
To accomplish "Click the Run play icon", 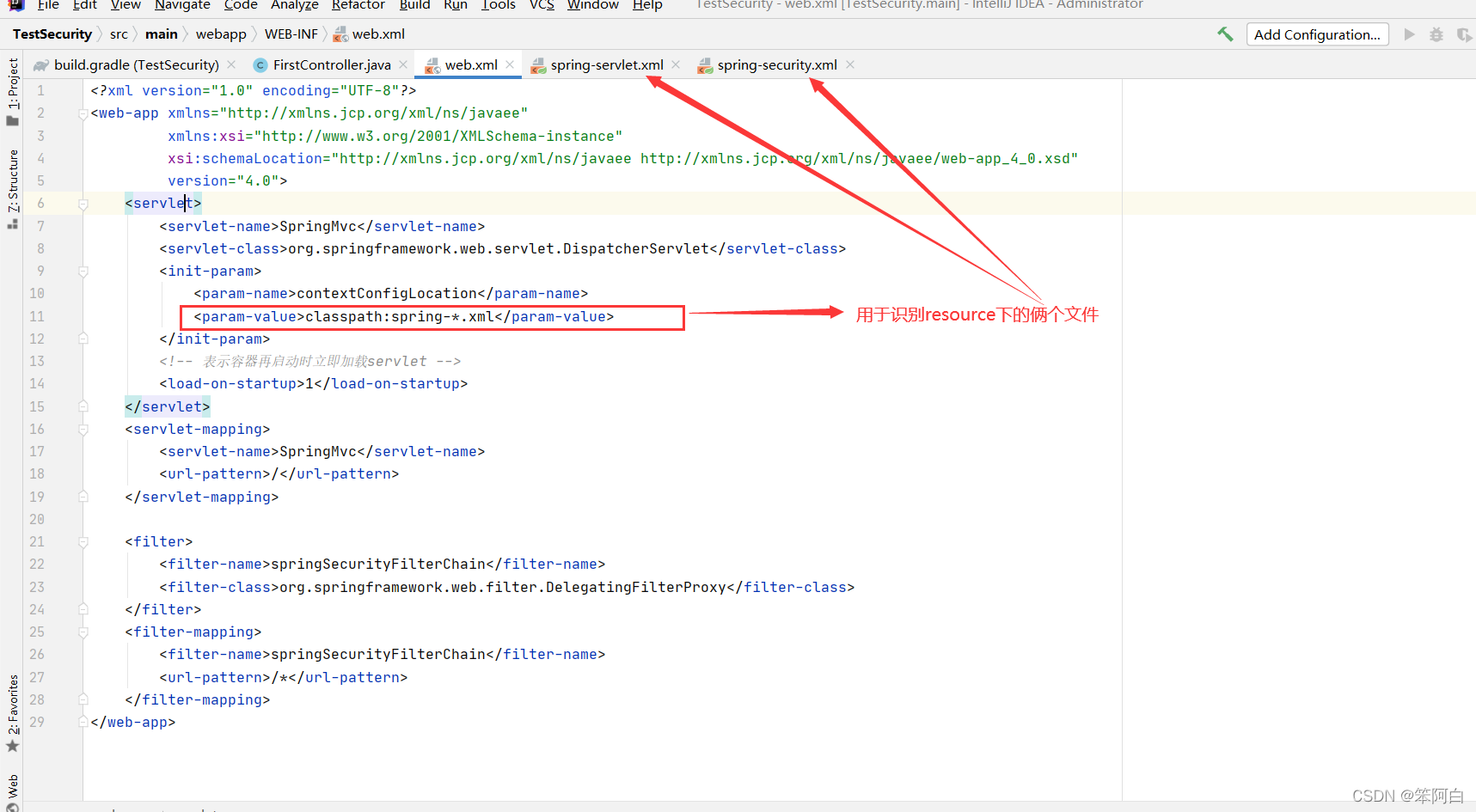I will (1409, 34).
